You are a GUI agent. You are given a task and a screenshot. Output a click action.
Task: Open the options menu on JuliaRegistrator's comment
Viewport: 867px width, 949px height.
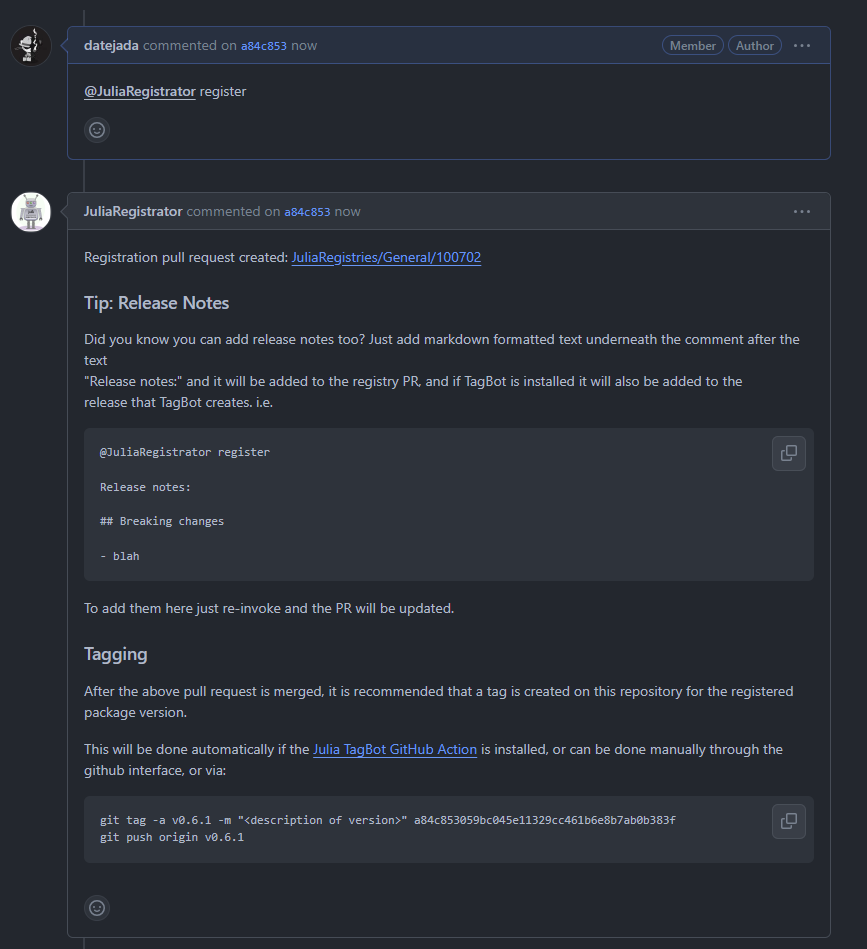pos(801,211)
